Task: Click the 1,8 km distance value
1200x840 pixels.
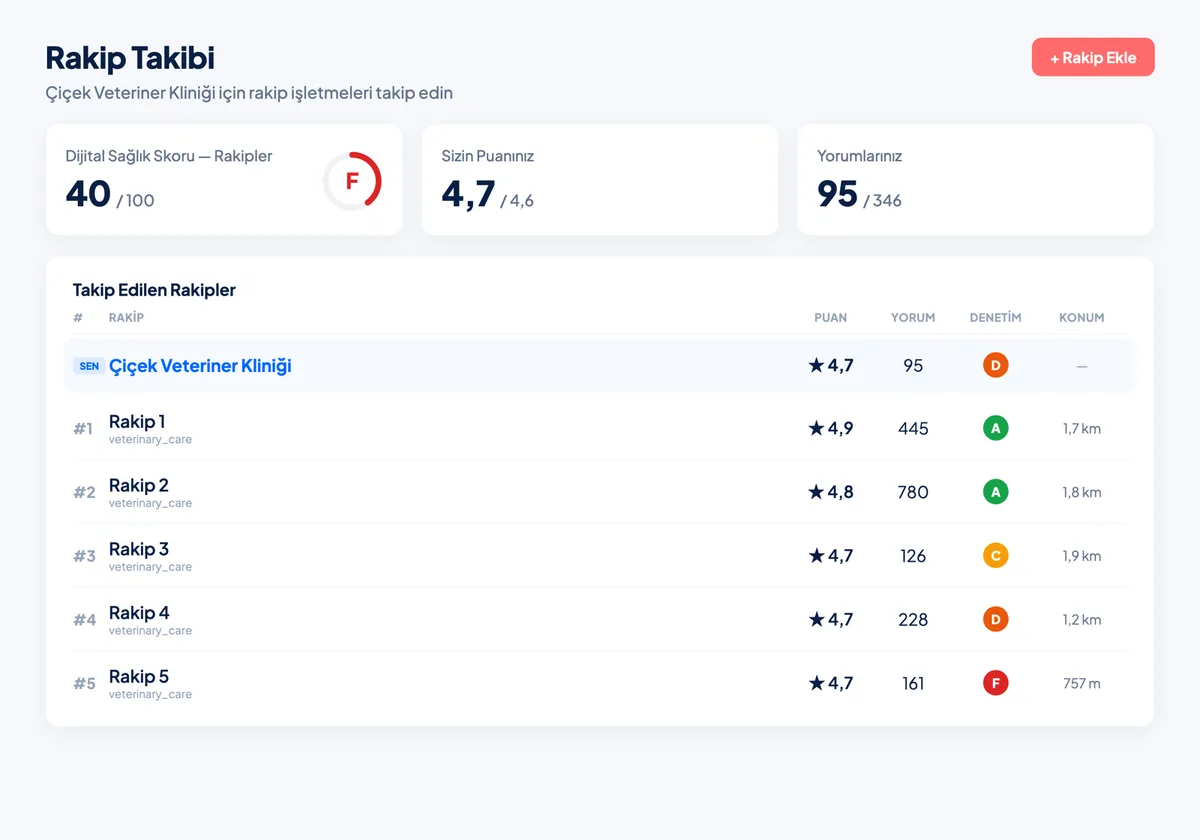Action: (1082, 492)
